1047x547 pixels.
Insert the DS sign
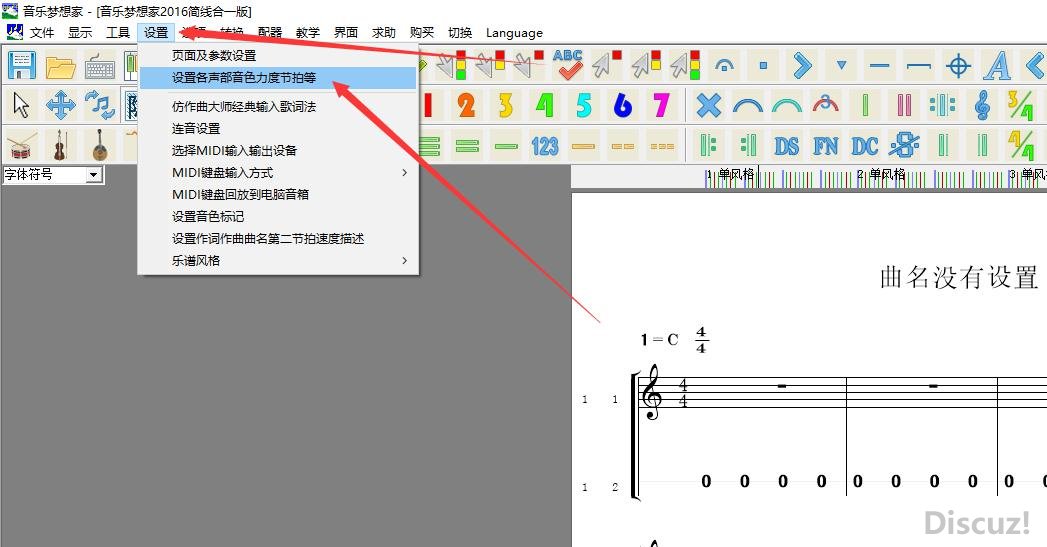coord(787,145)
